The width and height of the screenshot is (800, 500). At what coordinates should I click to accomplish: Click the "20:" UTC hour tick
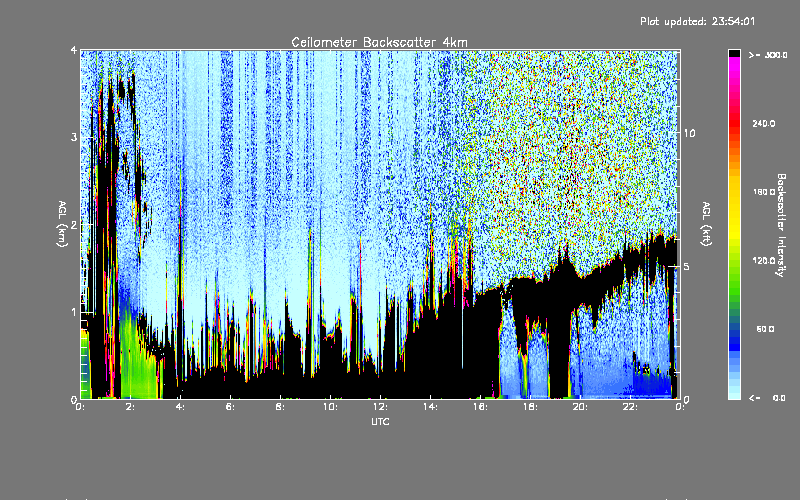coord(580,407)
